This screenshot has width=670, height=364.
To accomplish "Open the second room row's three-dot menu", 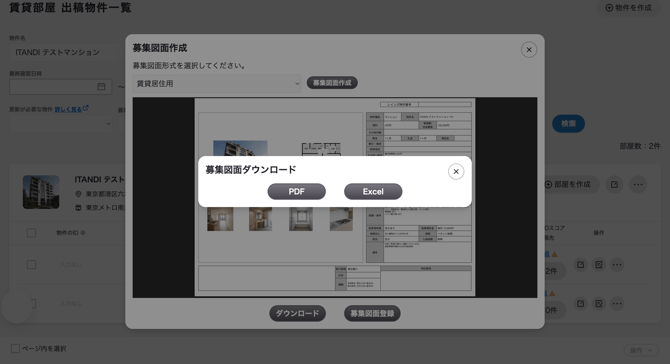I will click(x=617, y=303).
